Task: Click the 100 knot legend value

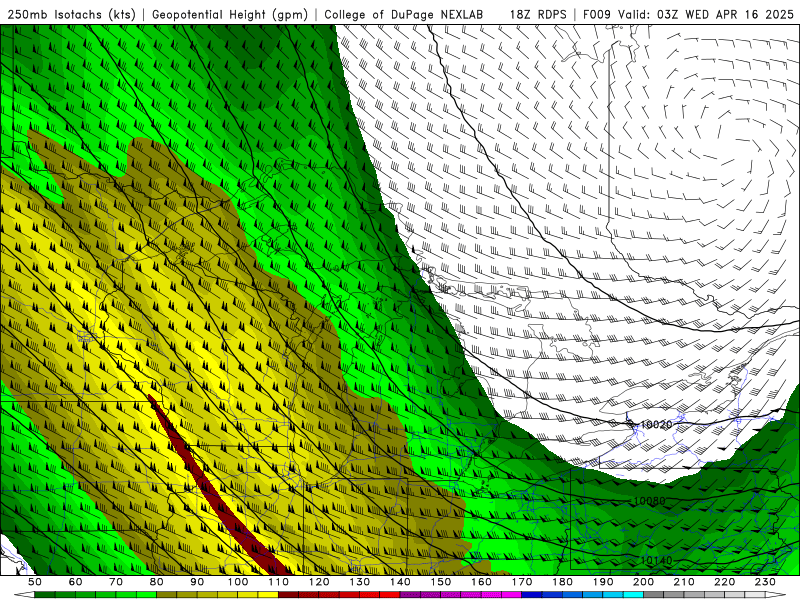Action: pos(238,582)
